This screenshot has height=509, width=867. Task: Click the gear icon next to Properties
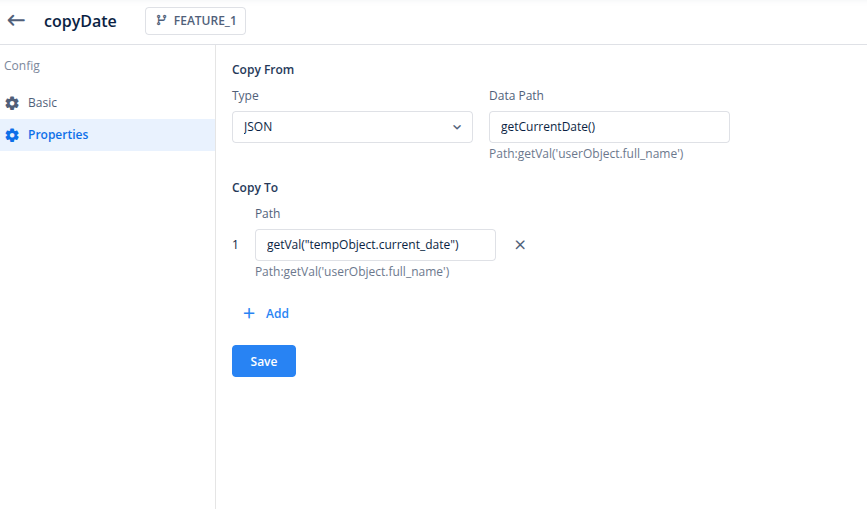(12, 135)
